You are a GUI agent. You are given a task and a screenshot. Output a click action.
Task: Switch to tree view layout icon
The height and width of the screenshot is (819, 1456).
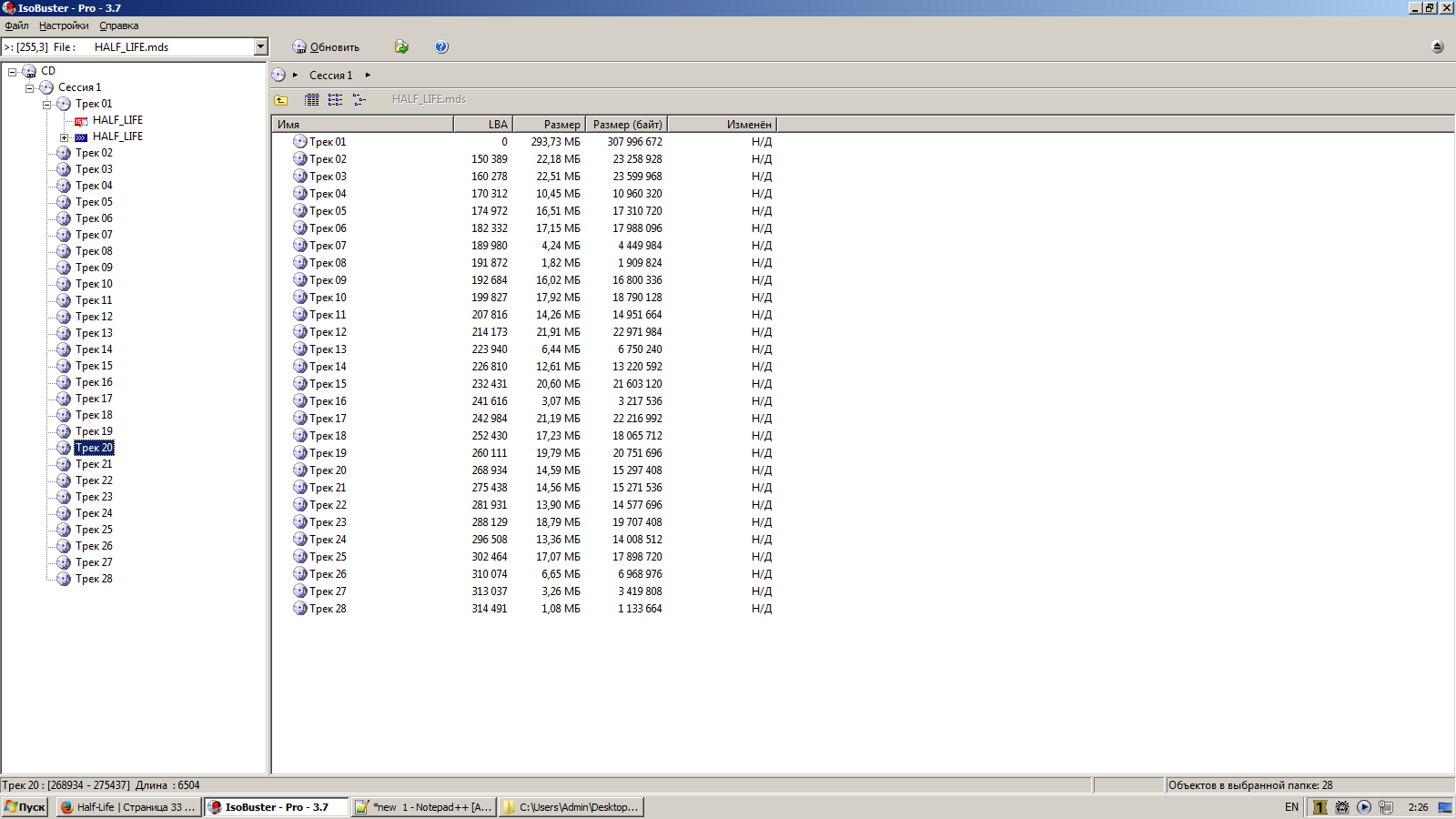pos(359,100)
